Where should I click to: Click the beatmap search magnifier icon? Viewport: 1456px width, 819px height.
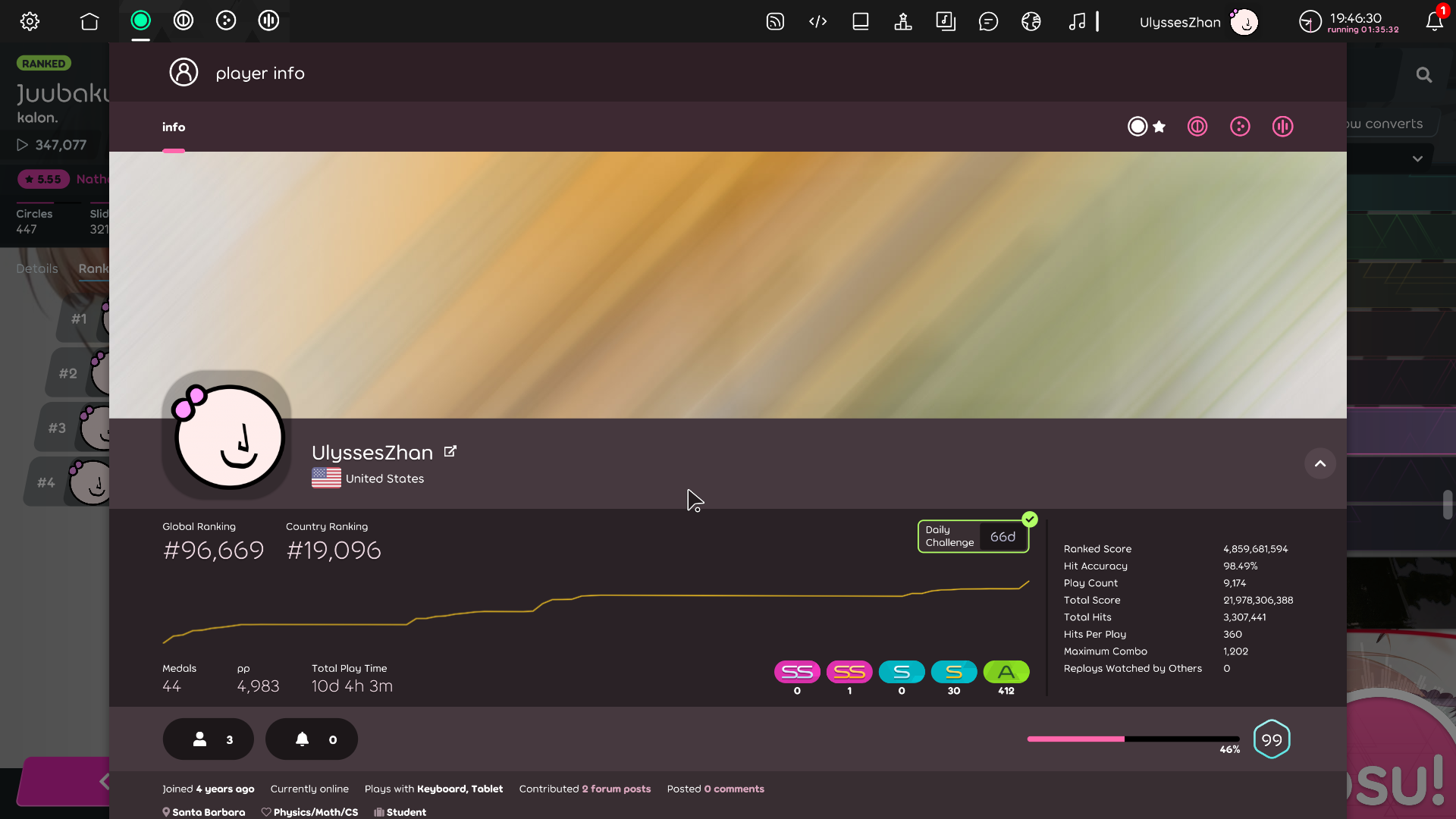[x=1424, y=74]
